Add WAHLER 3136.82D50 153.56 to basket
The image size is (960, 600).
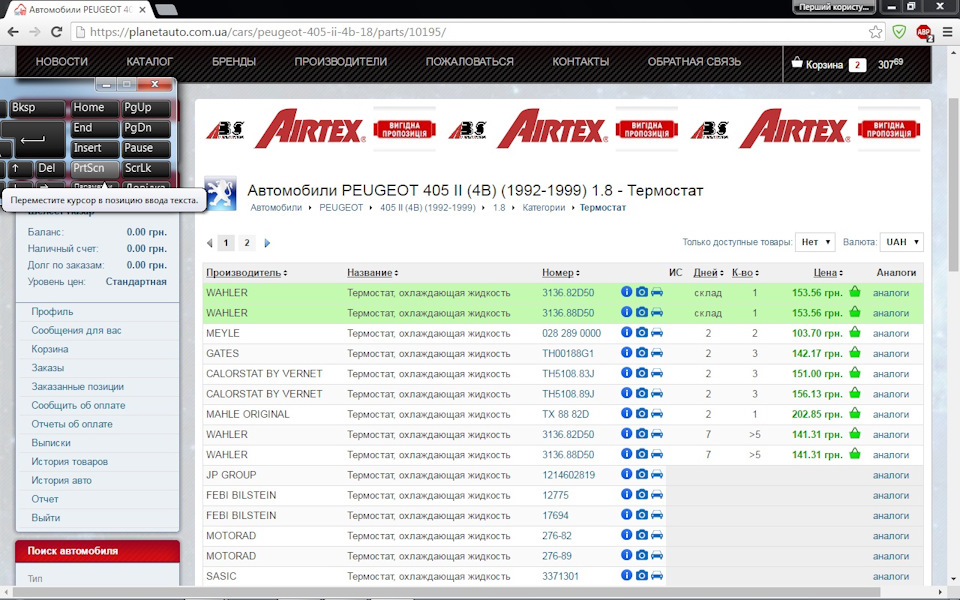pyautogui.click(x=855, y=292)
